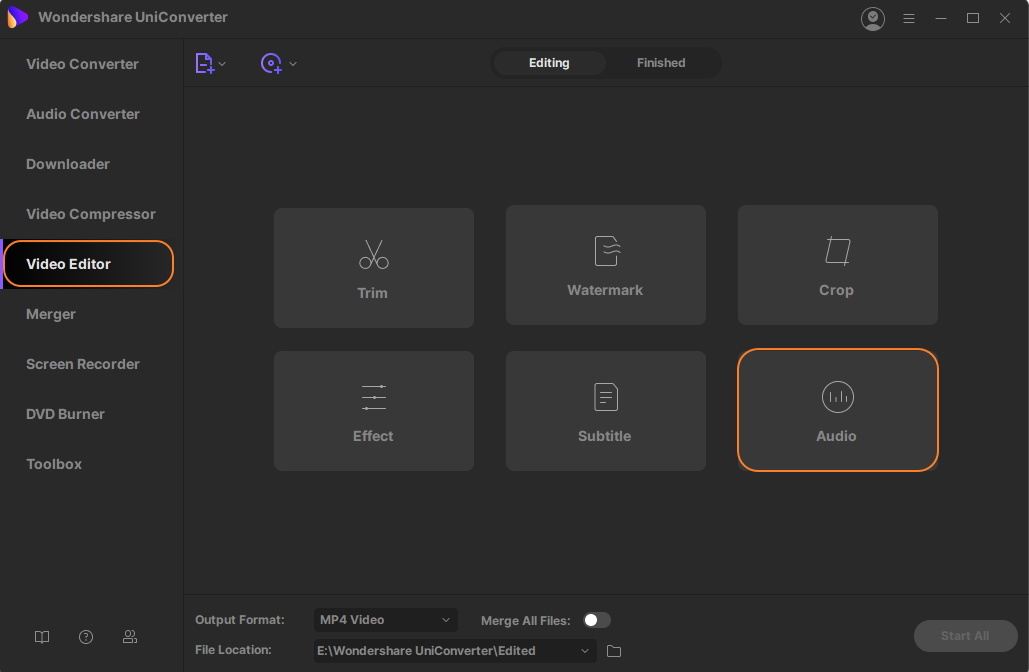Click the Start All button
1029x672 pixels.
(x=964, y=636)
